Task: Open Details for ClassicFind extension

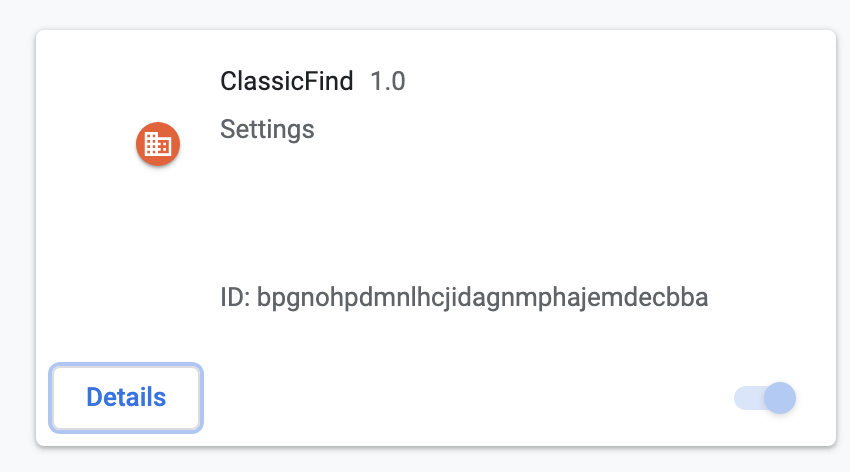Action: click(x=126, y=398)
